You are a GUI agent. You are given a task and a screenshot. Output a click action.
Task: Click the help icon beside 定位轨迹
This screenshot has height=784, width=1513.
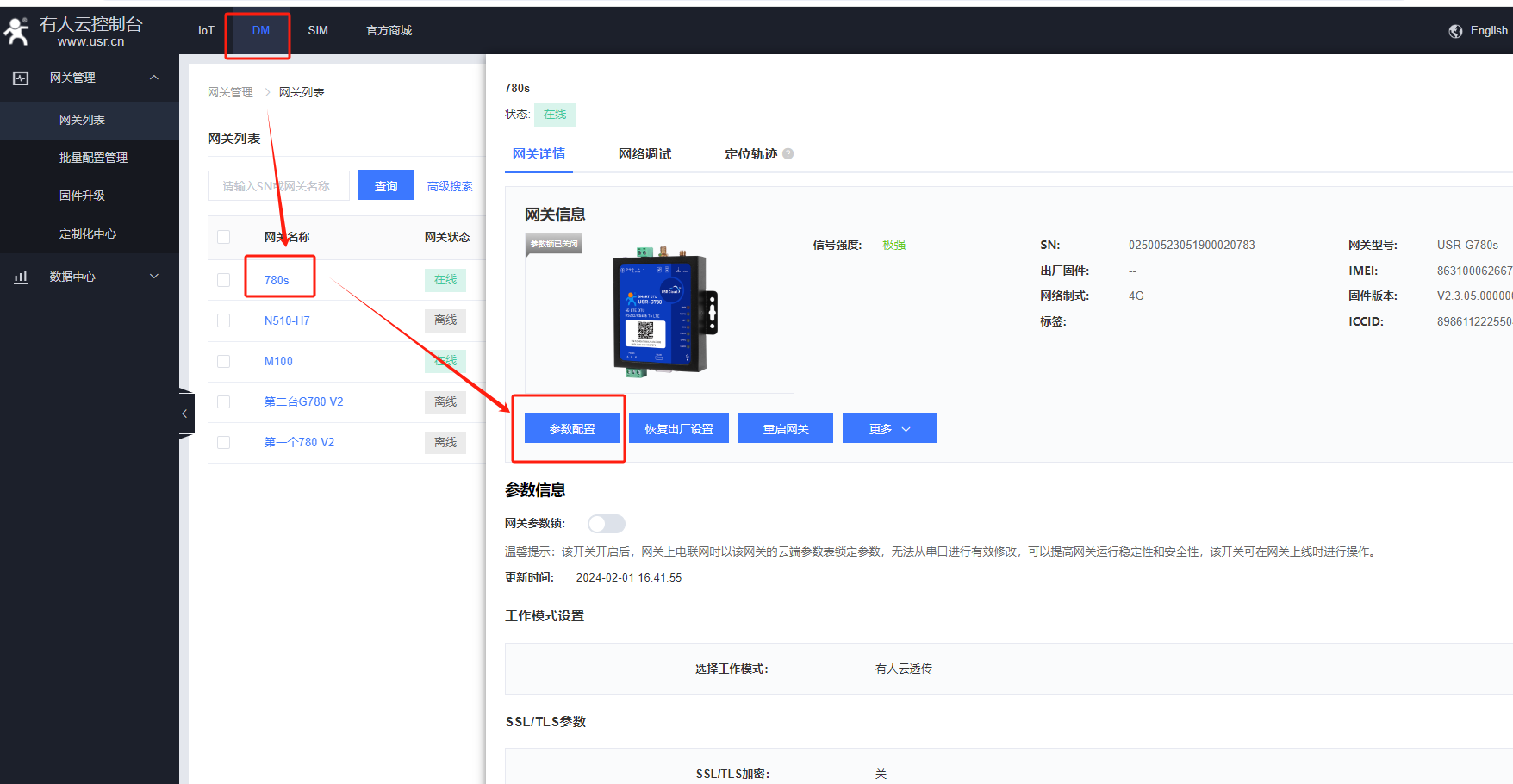click(x=788, y=154)
